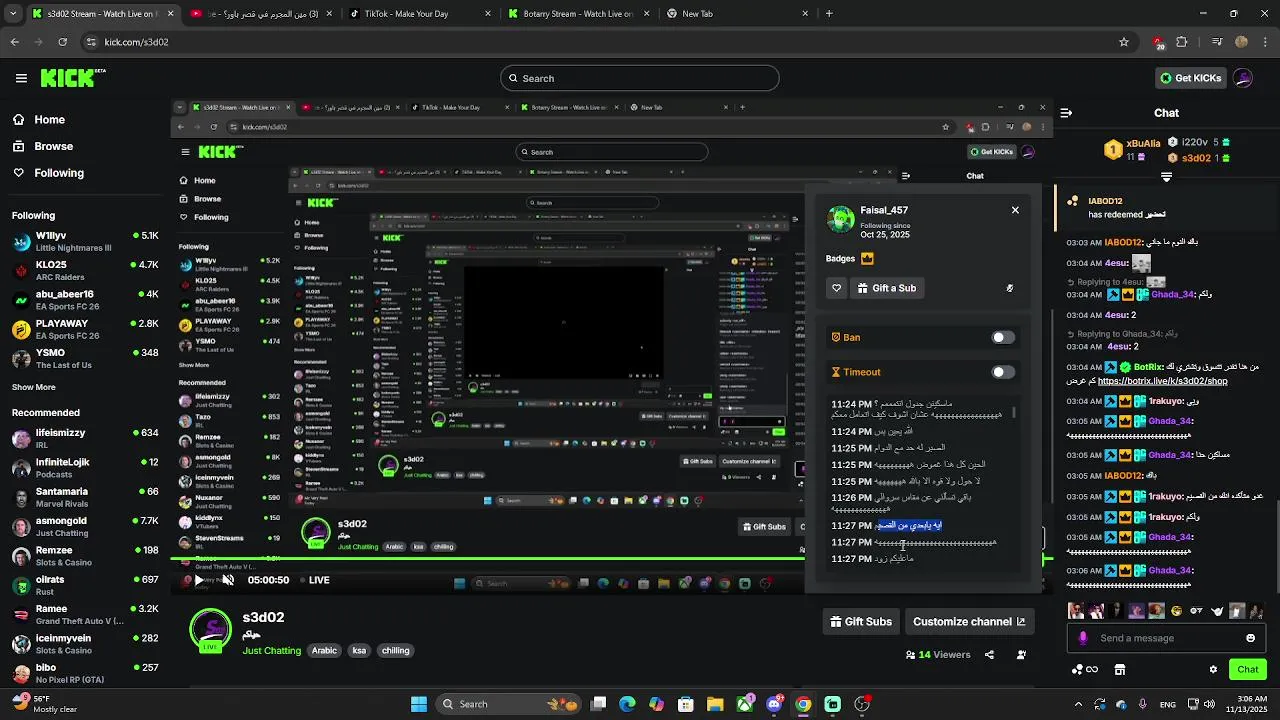Screen dimensions: 1280x720
Task: Open YSMO channel in sidebar
Action: [85, 358]
